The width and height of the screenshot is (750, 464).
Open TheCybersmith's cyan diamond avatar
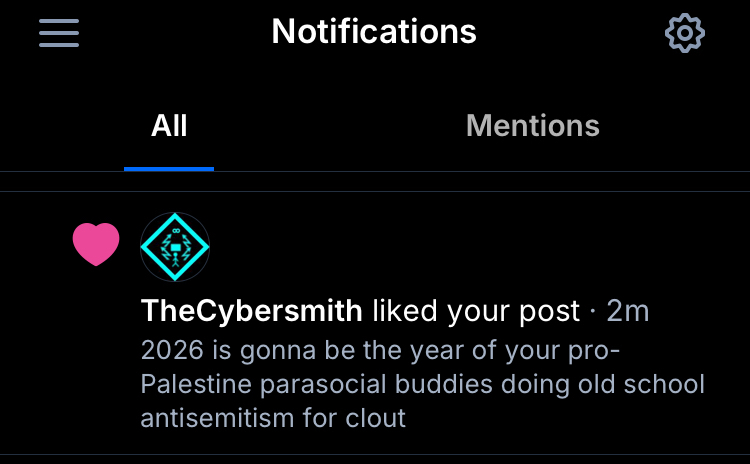tap(175, 247)
